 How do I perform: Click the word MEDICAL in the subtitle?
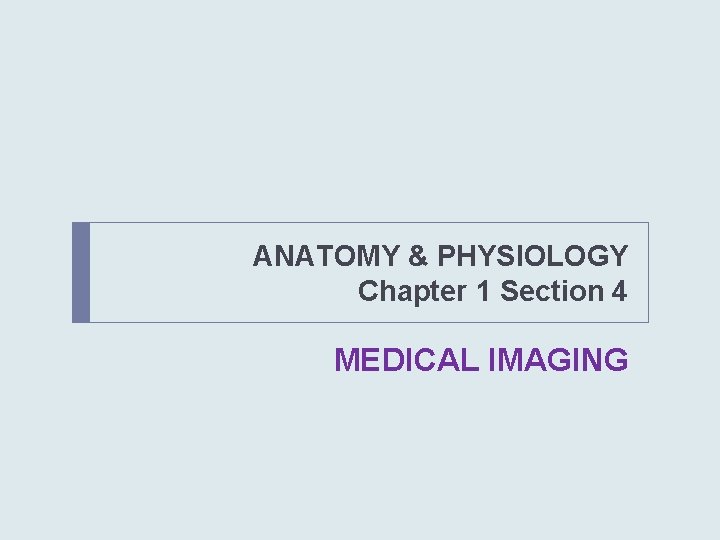click(407, 359)
